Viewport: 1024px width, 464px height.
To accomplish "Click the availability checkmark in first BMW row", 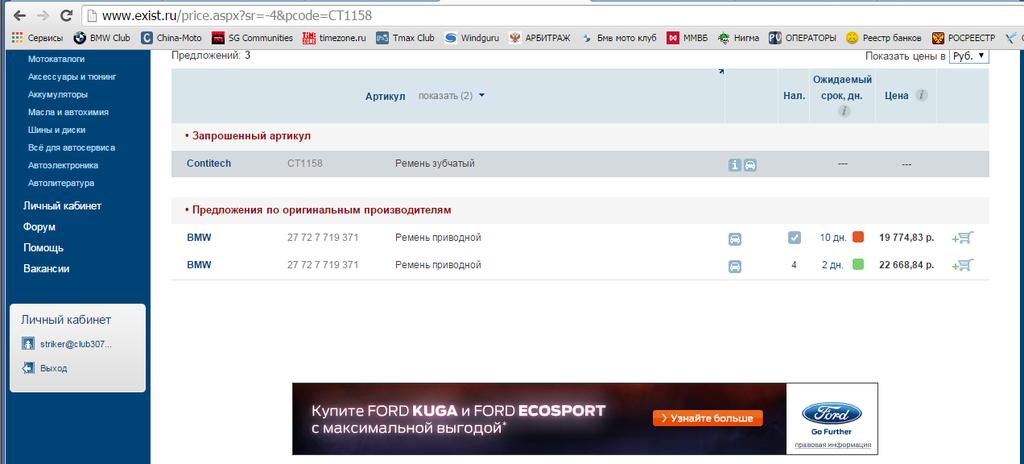I will pyautogui.click(x=794, y=238).
